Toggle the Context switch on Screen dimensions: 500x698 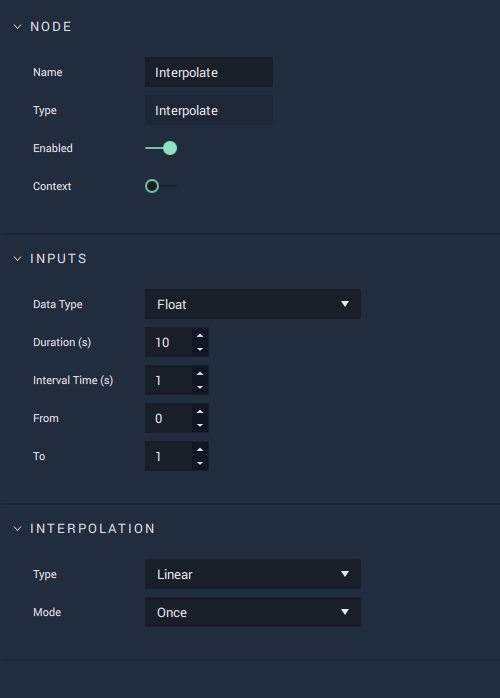coord(161,186)
